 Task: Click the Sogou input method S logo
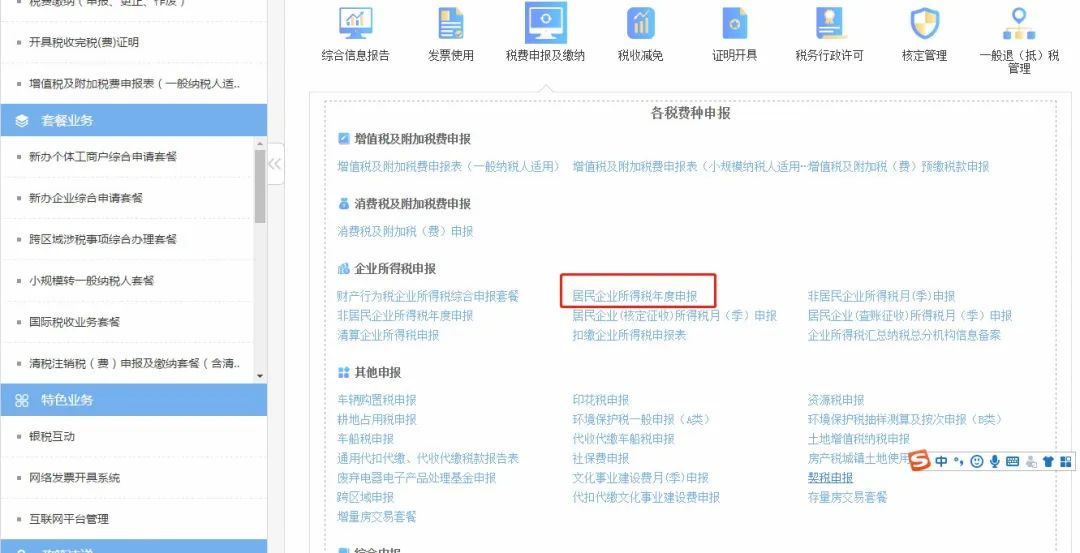pos(920,461)
